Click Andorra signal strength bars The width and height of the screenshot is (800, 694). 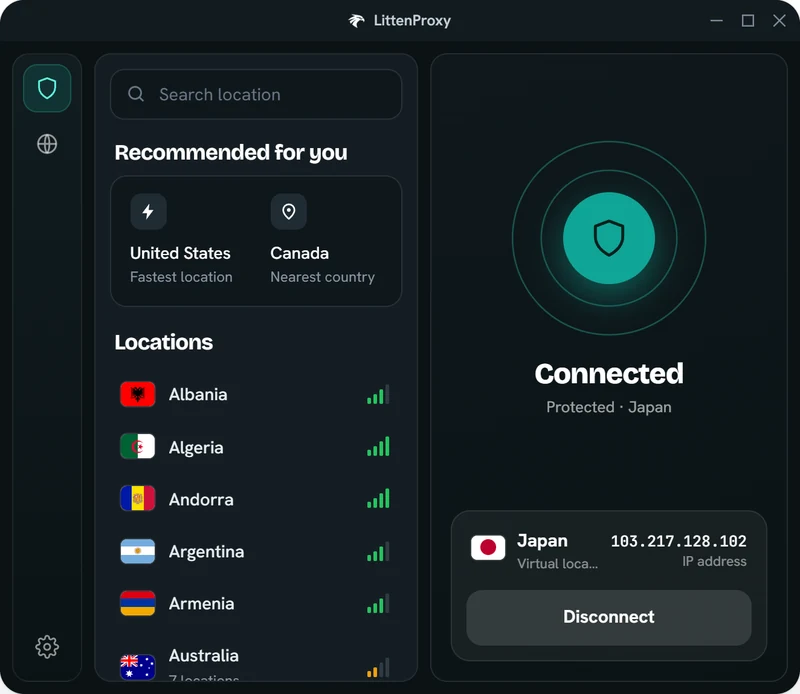(378, 499)
